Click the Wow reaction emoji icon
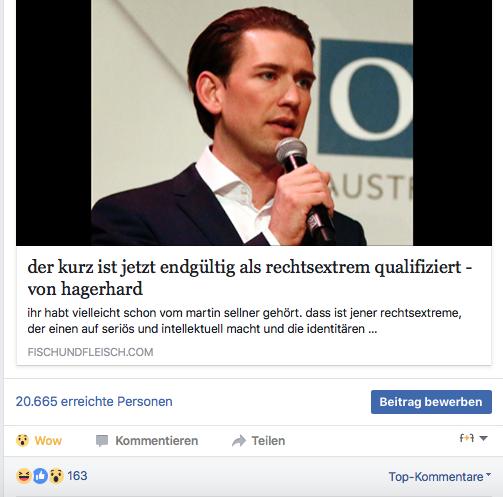The height and width of the screenshot is (497, 503). (x=22, y=441)
